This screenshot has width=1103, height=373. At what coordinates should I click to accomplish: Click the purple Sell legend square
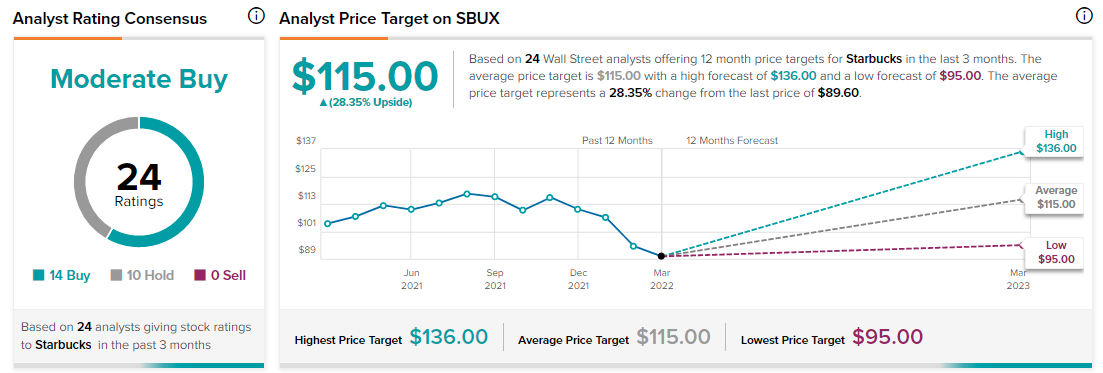click(200, 275)
